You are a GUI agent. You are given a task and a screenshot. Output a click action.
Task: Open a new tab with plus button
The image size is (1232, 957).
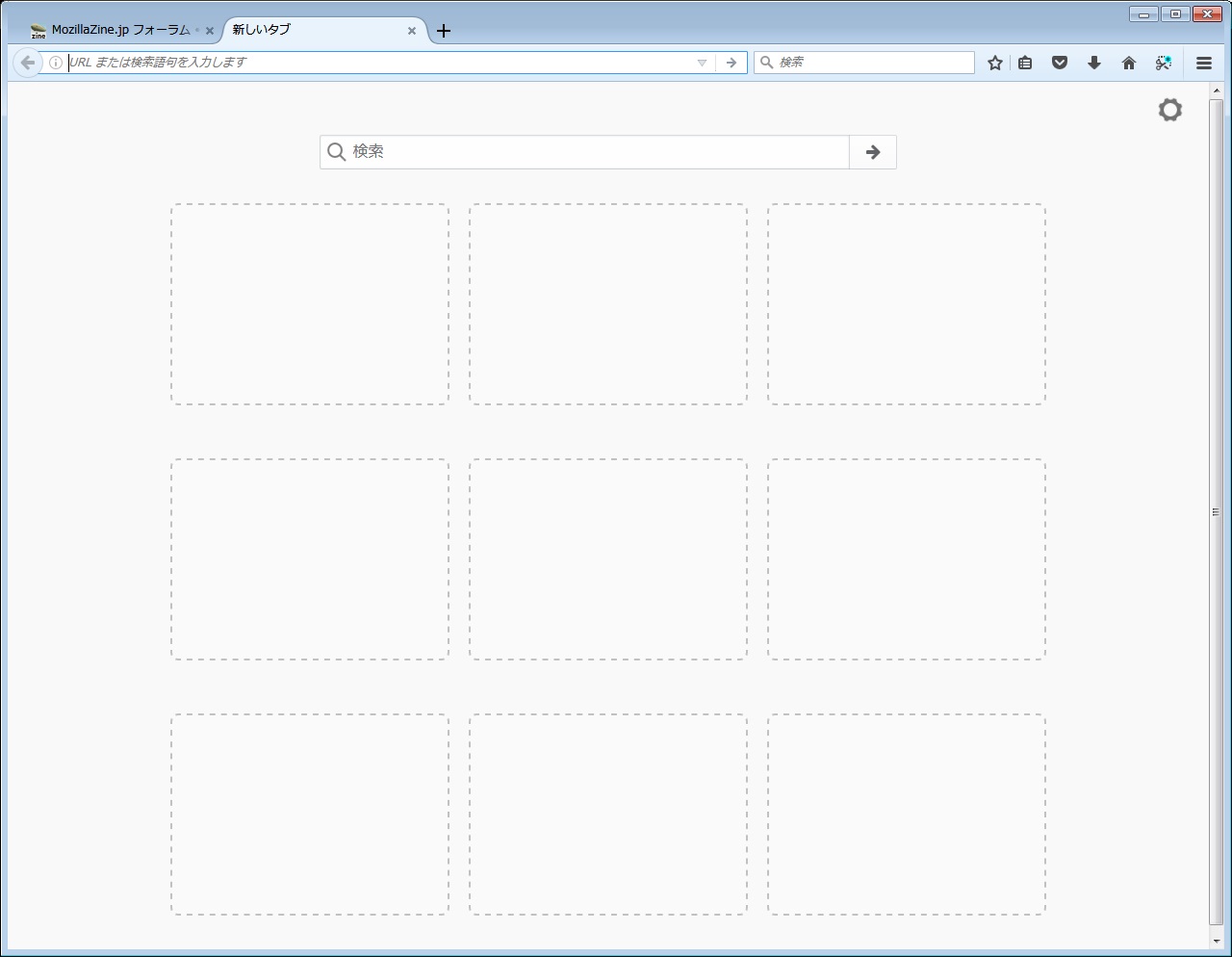click(443, 31)
